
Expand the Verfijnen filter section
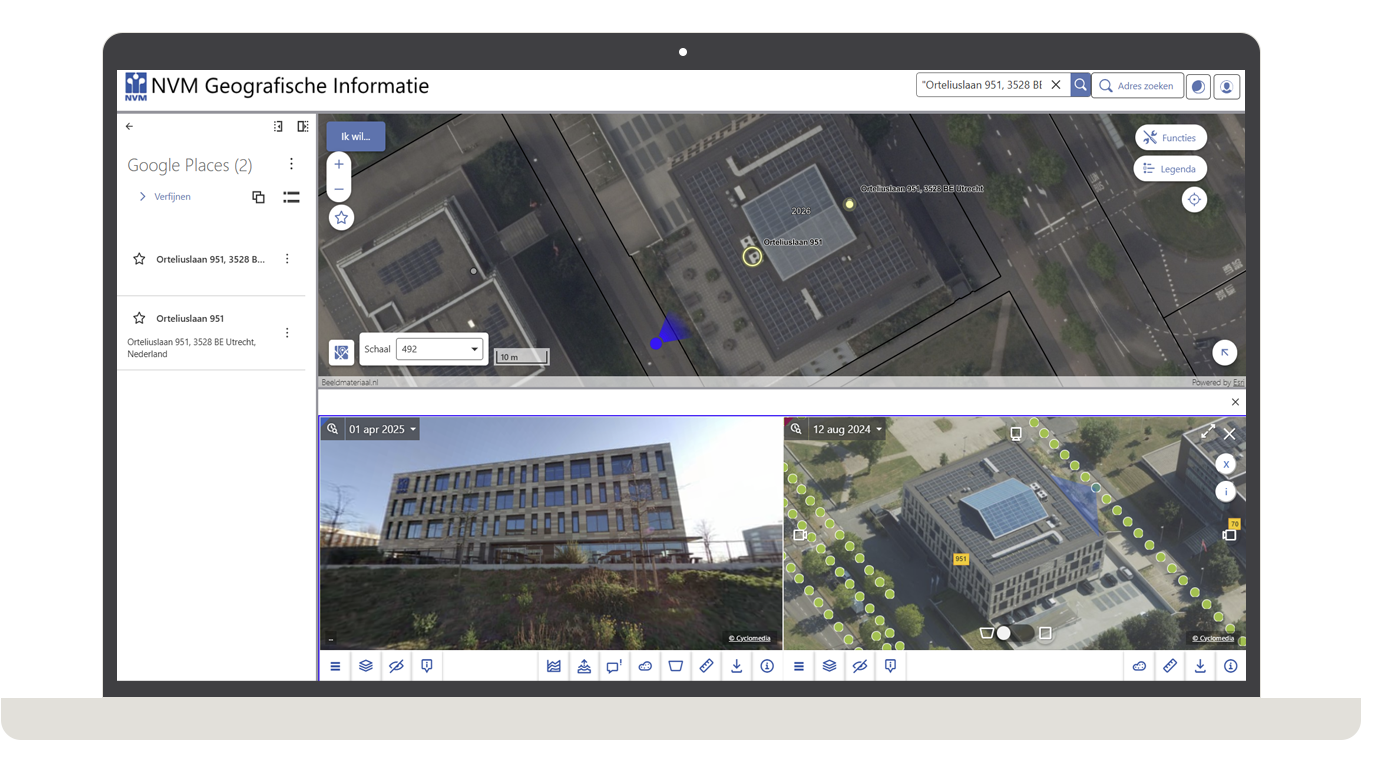pos(165,197)
